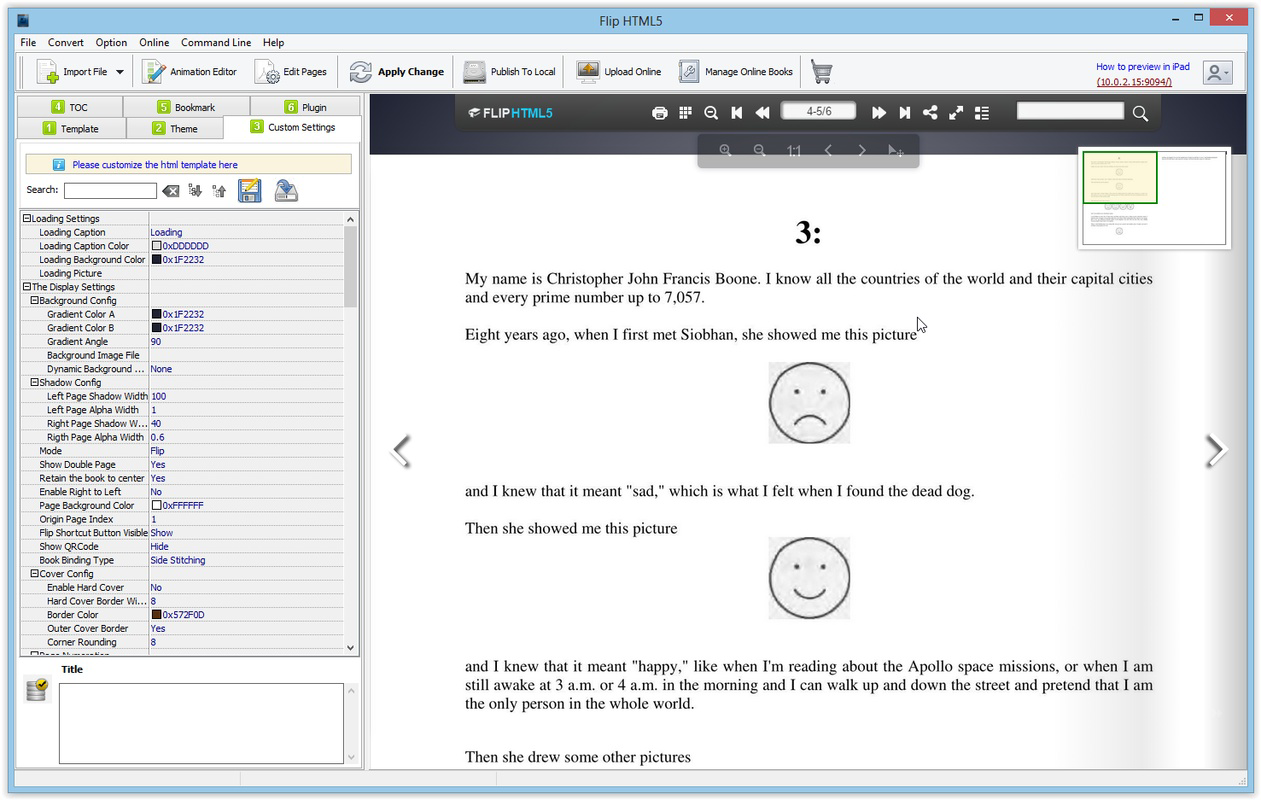Screen dimensions: 1261x800
Task: Select the Show Double Page Yes value
Action: (x=246, y=465)
